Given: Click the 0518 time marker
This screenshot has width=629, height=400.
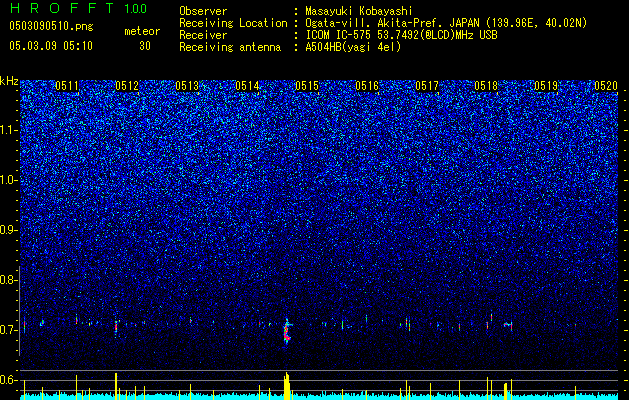Looking at the screenshot, I should click(486, 86).
